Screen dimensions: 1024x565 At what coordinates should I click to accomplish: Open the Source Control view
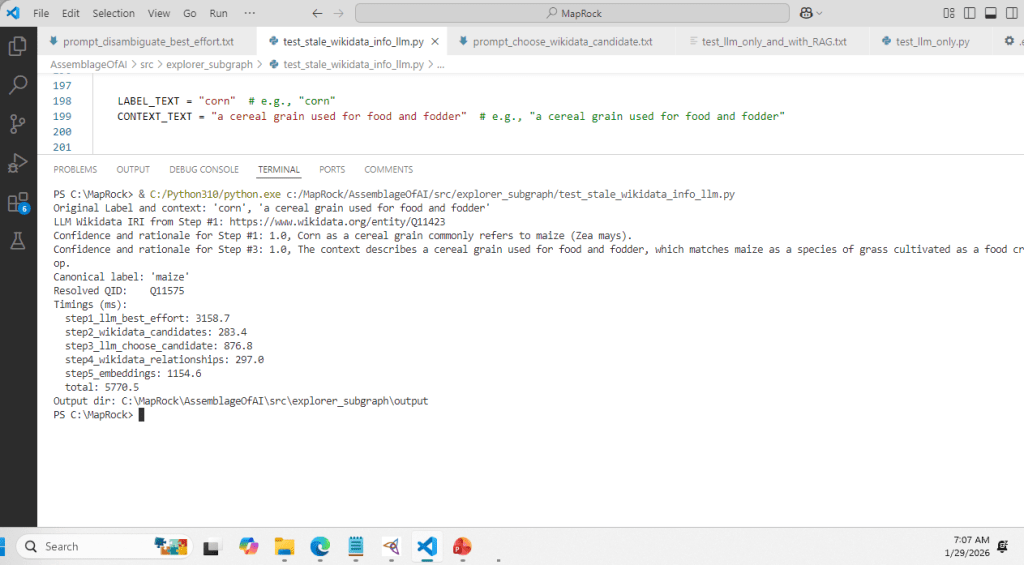point(17,124)
